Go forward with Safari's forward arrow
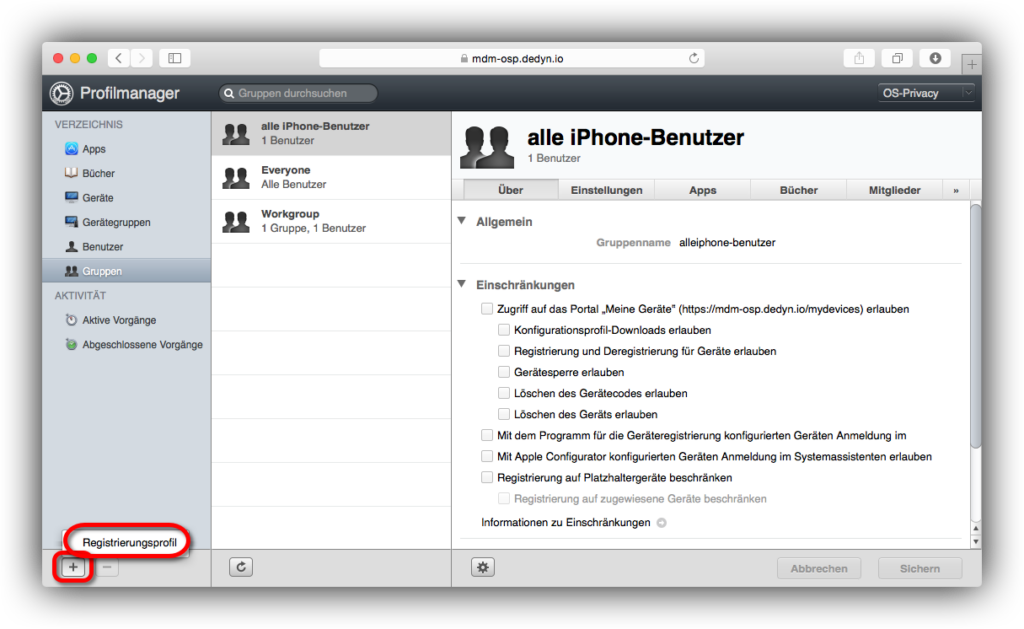Image resolution: width=1024 pixels, height=629 pixels. pyautogui.click(x=141, y=58)
